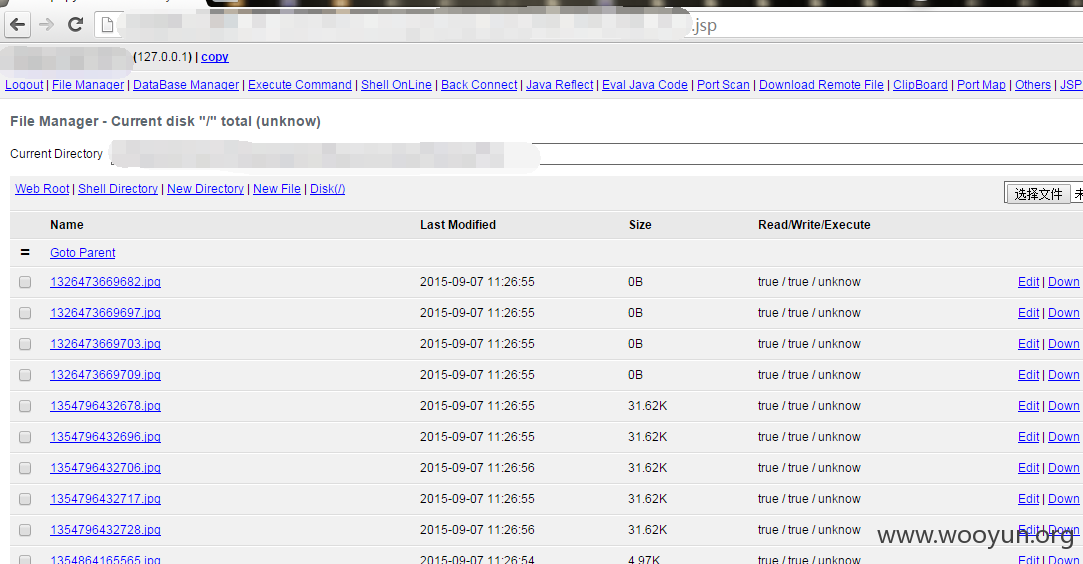This screenshot has height=564, width=1083.
Task: Open file 1326473669709.jpg
Action: click(105, 375)
